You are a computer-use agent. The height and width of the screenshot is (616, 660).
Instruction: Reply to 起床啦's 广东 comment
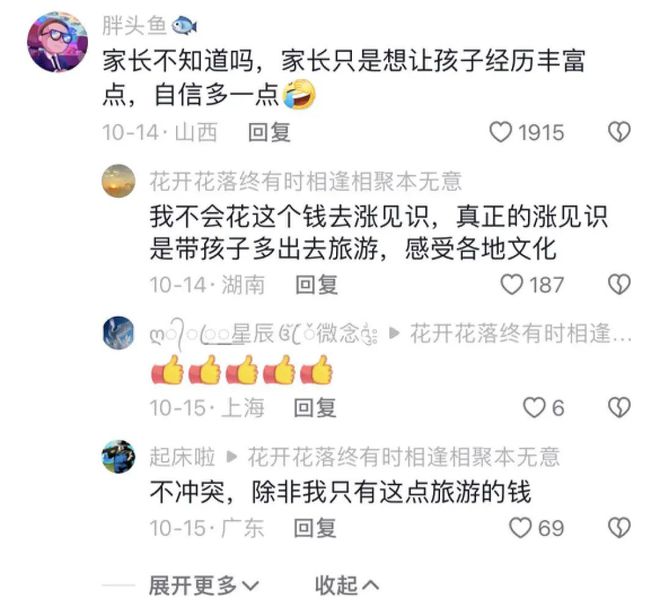pyautogui.click(x=315, y=528)
